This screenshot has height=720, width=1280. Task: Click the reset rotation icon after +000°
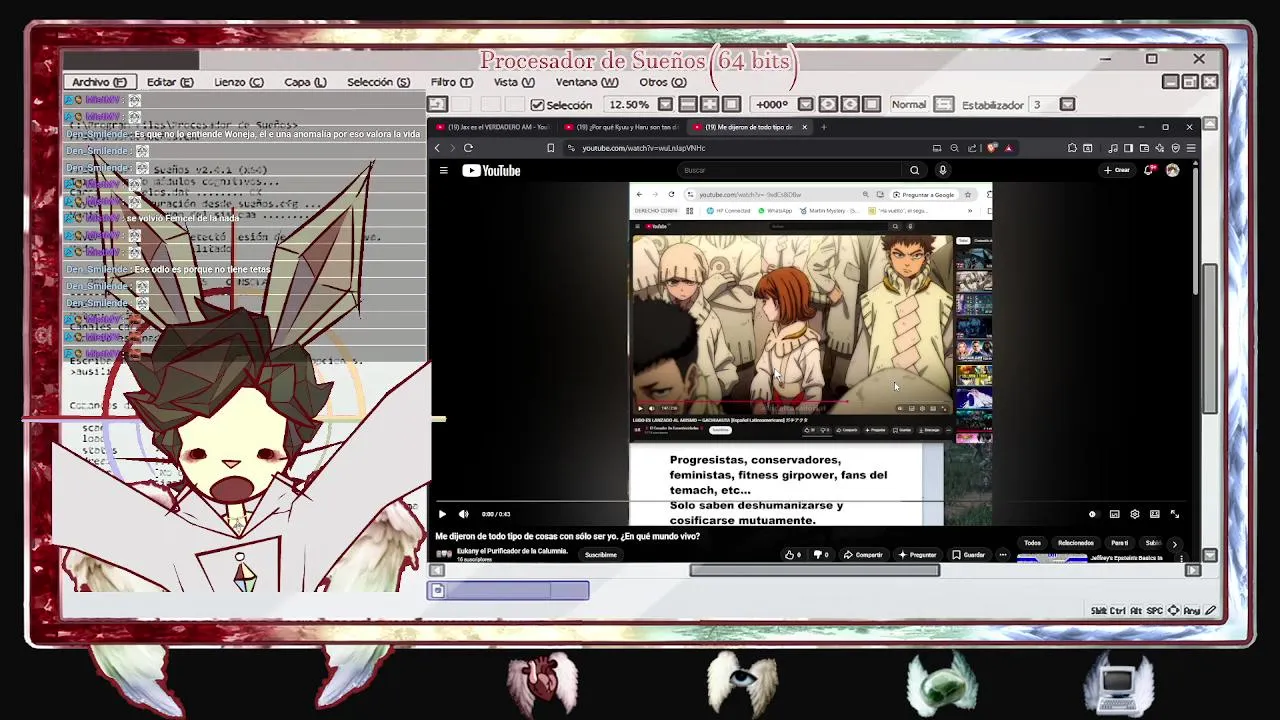(x=871, y=104)
